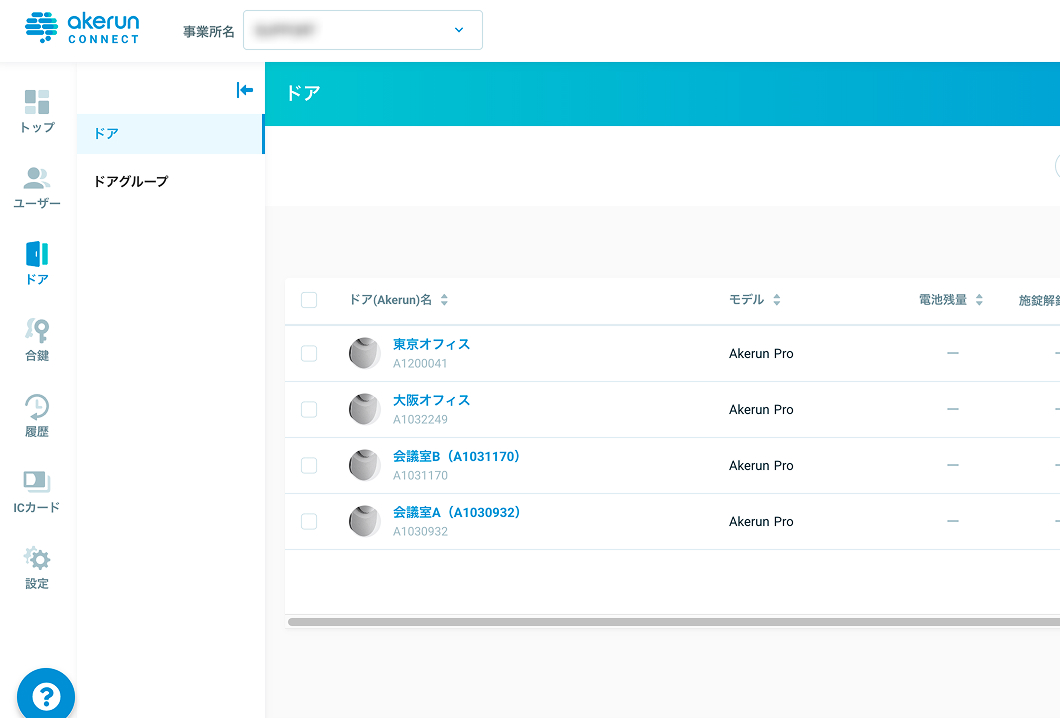Click the 事業所名 label
The height and width of the screenshot is (718, 1060).
[x=209, y=31]
